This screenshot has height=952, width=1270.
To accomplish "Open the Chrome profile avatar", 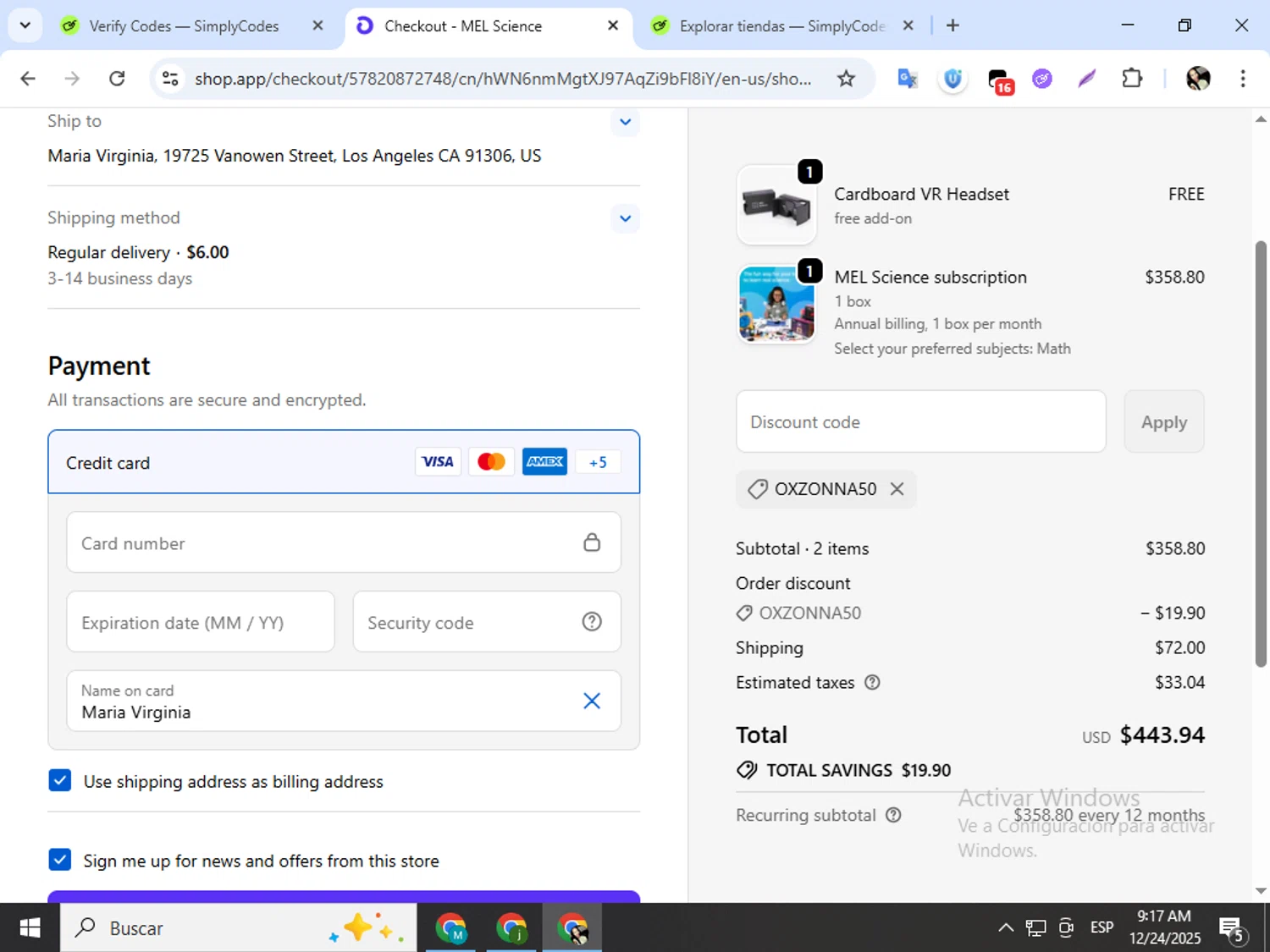I will coord(1198,79).
